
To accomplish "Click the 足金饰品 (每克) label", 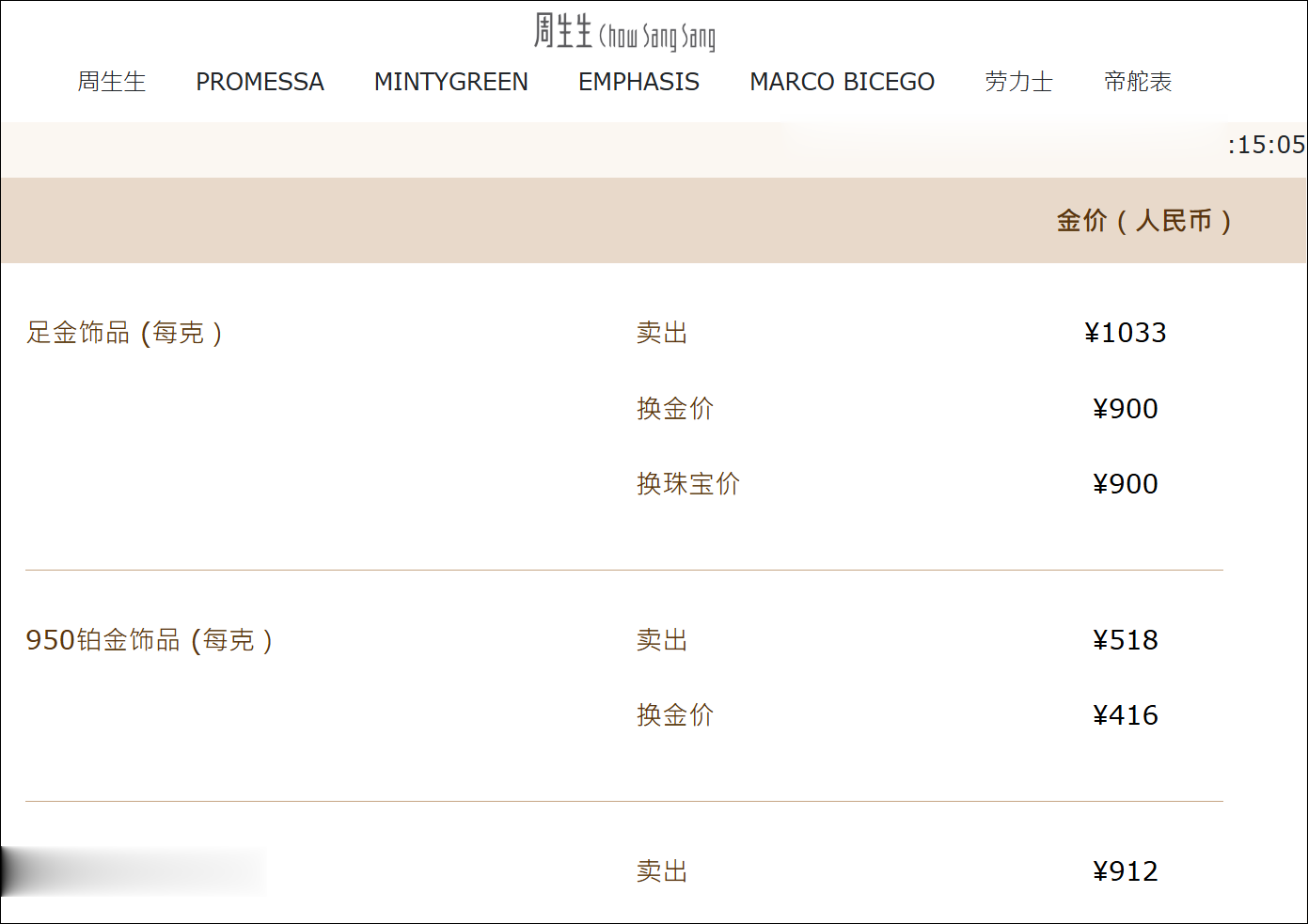I will pos(125,333).
